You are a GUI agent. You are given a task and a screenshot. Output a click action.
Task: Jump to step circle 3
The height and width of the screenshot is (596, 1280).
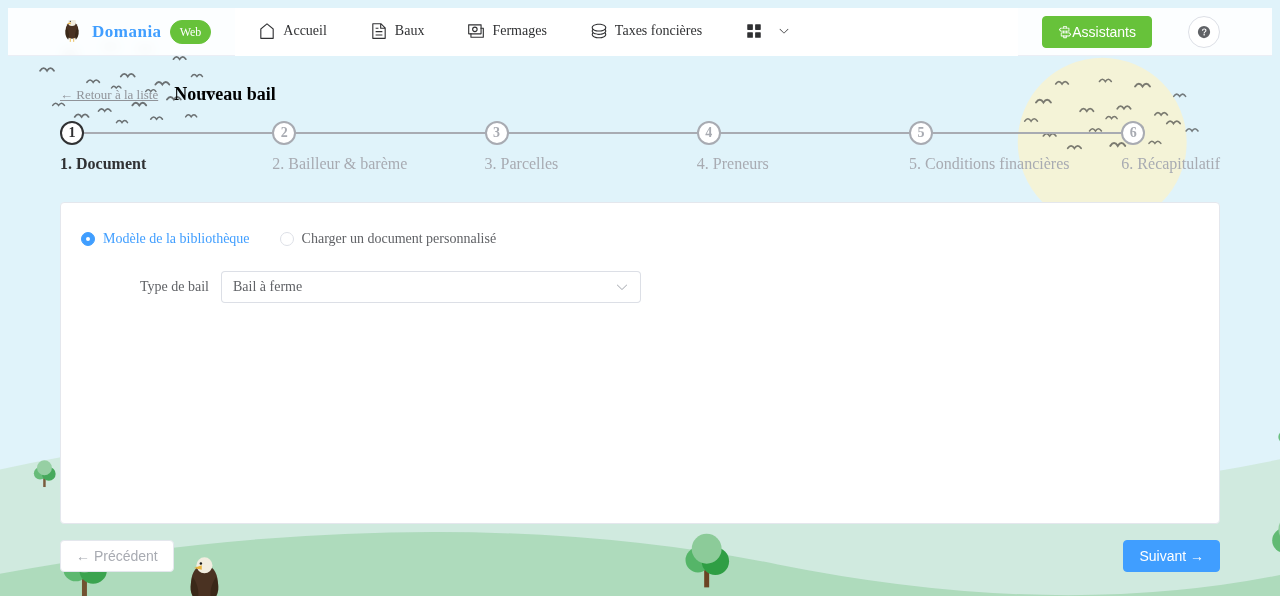(x=497, y=133)
